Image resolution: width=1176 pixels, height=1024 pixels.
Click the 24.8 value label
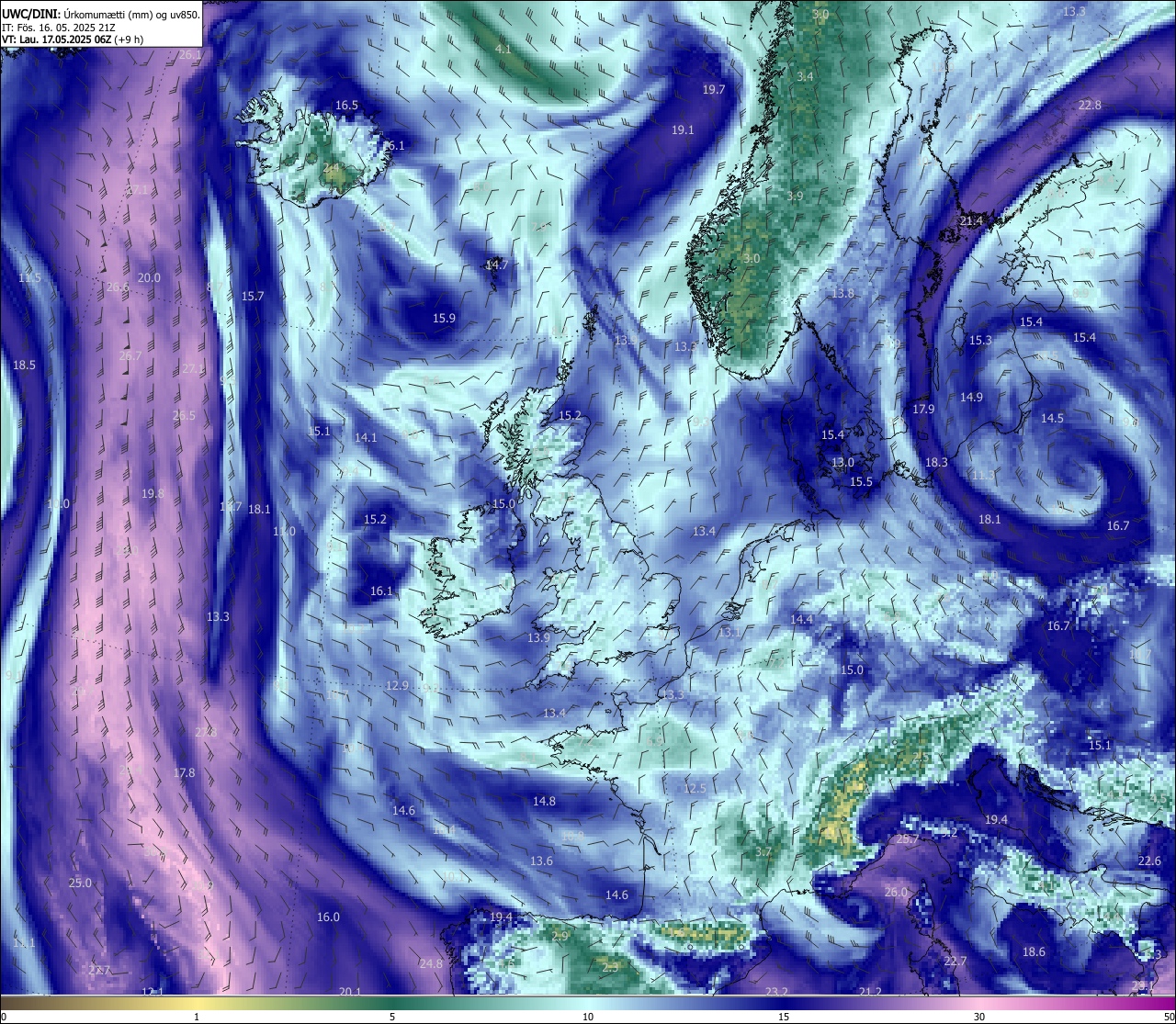[430, 964]
